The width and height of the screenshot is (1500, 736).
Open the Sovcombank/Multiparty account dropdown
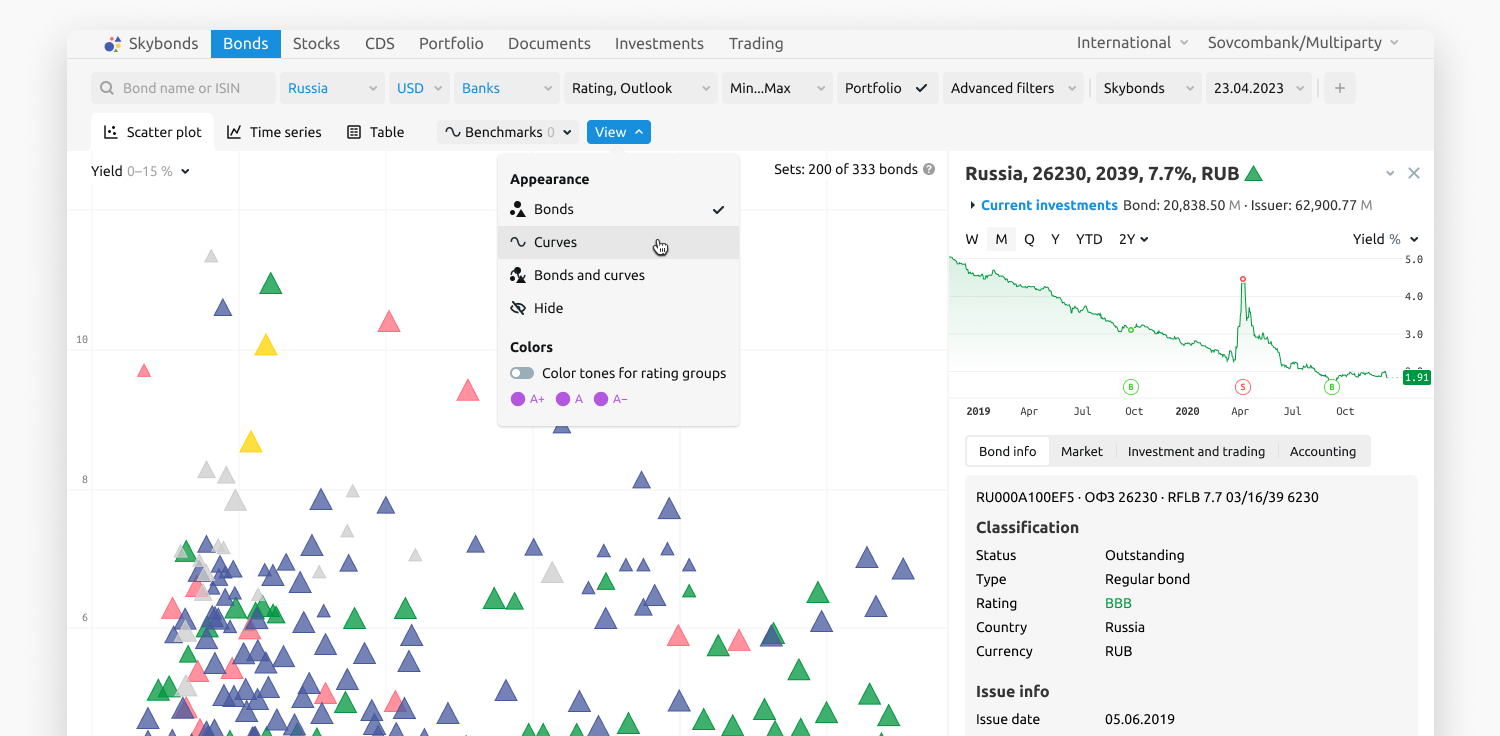click(1303, 43)
